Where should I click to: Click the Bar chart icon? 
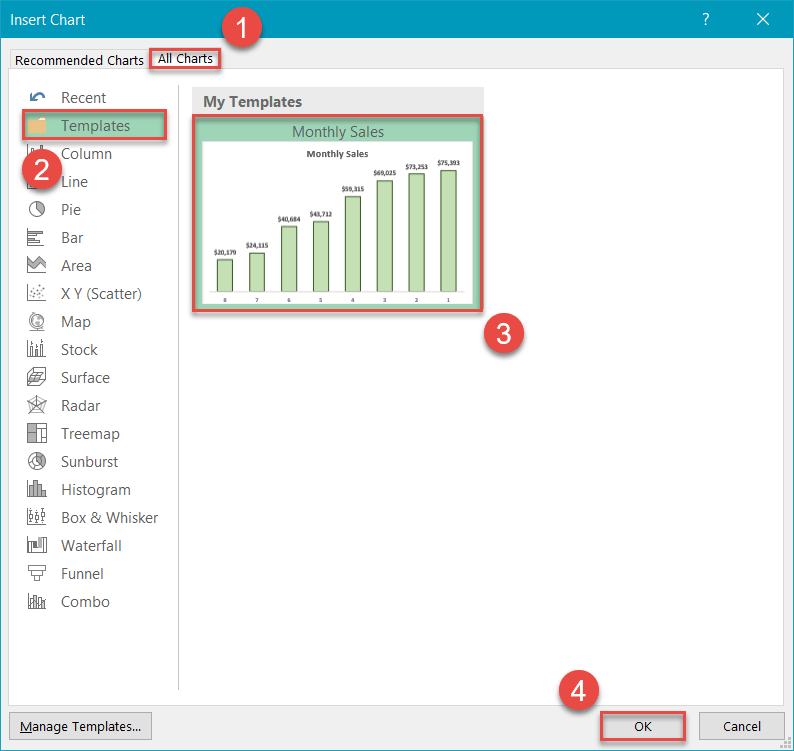pos(35,238)
